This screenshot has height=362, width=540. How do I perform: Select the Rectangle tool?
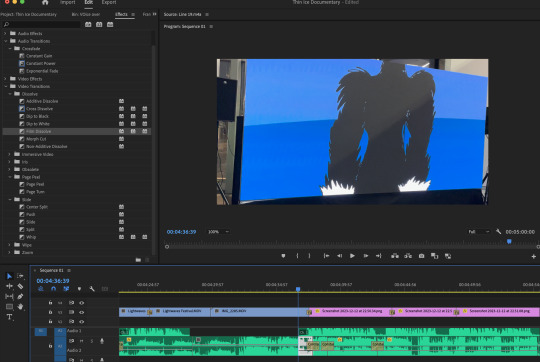tap(9, 307)
